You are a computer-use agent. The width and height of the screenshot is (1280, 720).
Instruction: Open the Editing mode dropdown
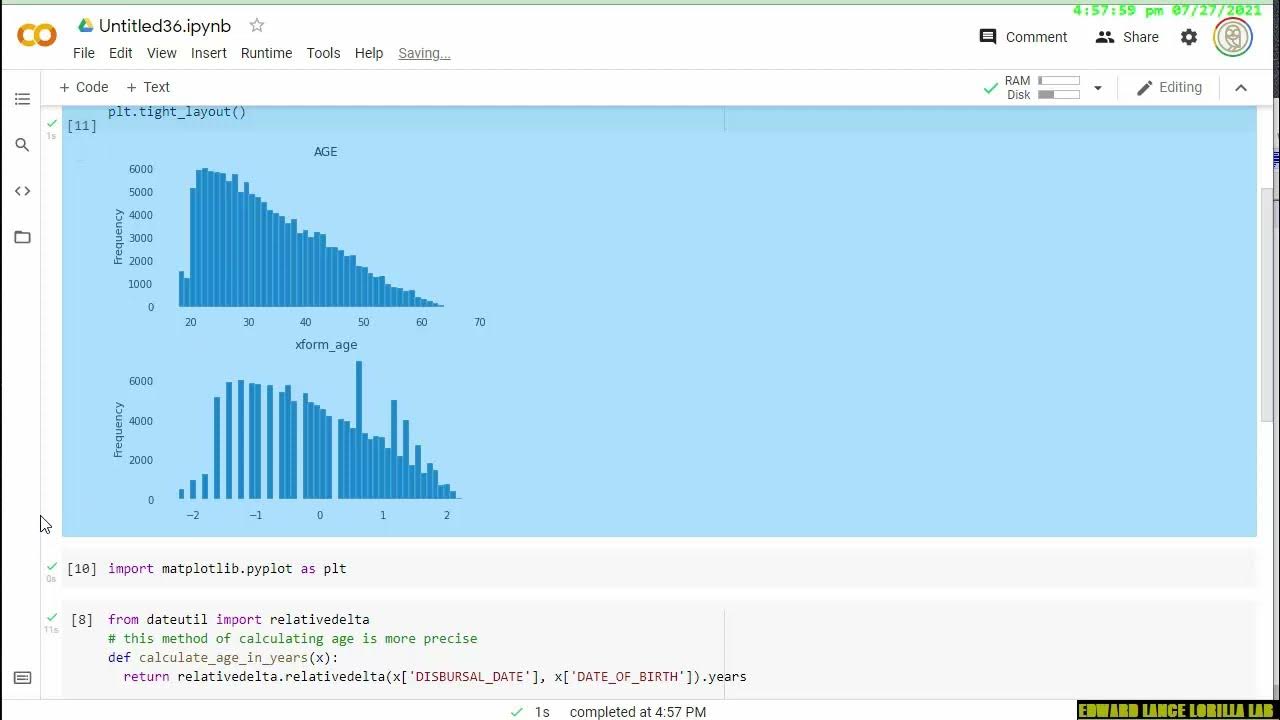(x=1169, y=88)
